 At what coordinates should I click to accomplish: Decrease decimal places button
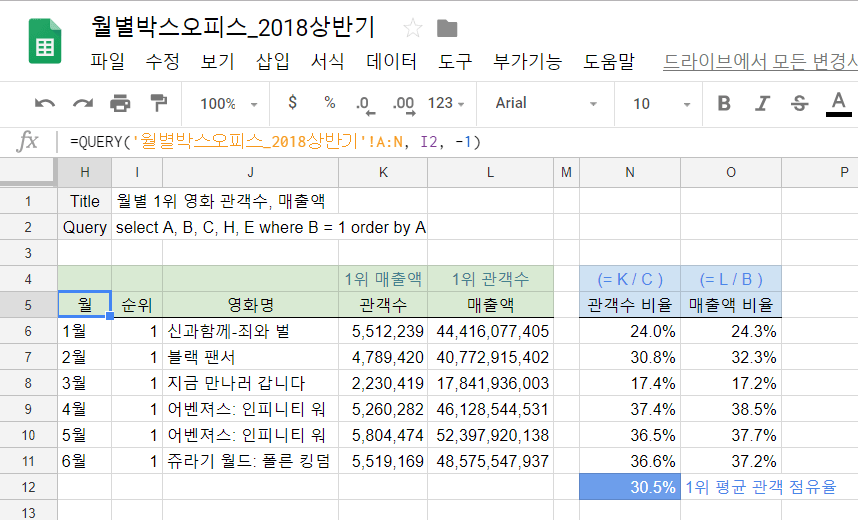[x=363, y=103]
